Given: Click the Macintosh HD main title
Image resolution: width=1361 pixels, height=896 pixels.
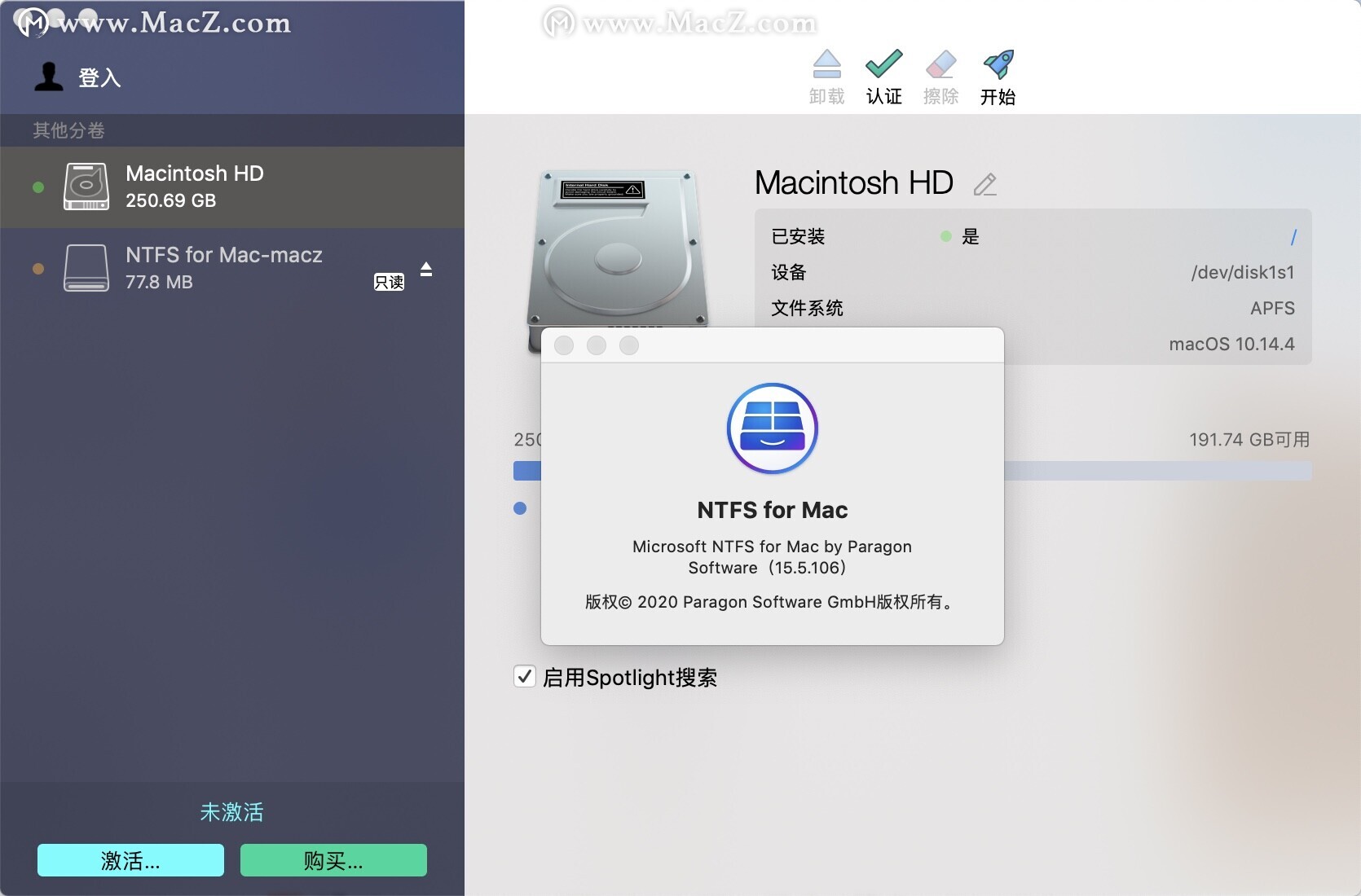Looking at the screenshot, I should (x=854, y=182).
